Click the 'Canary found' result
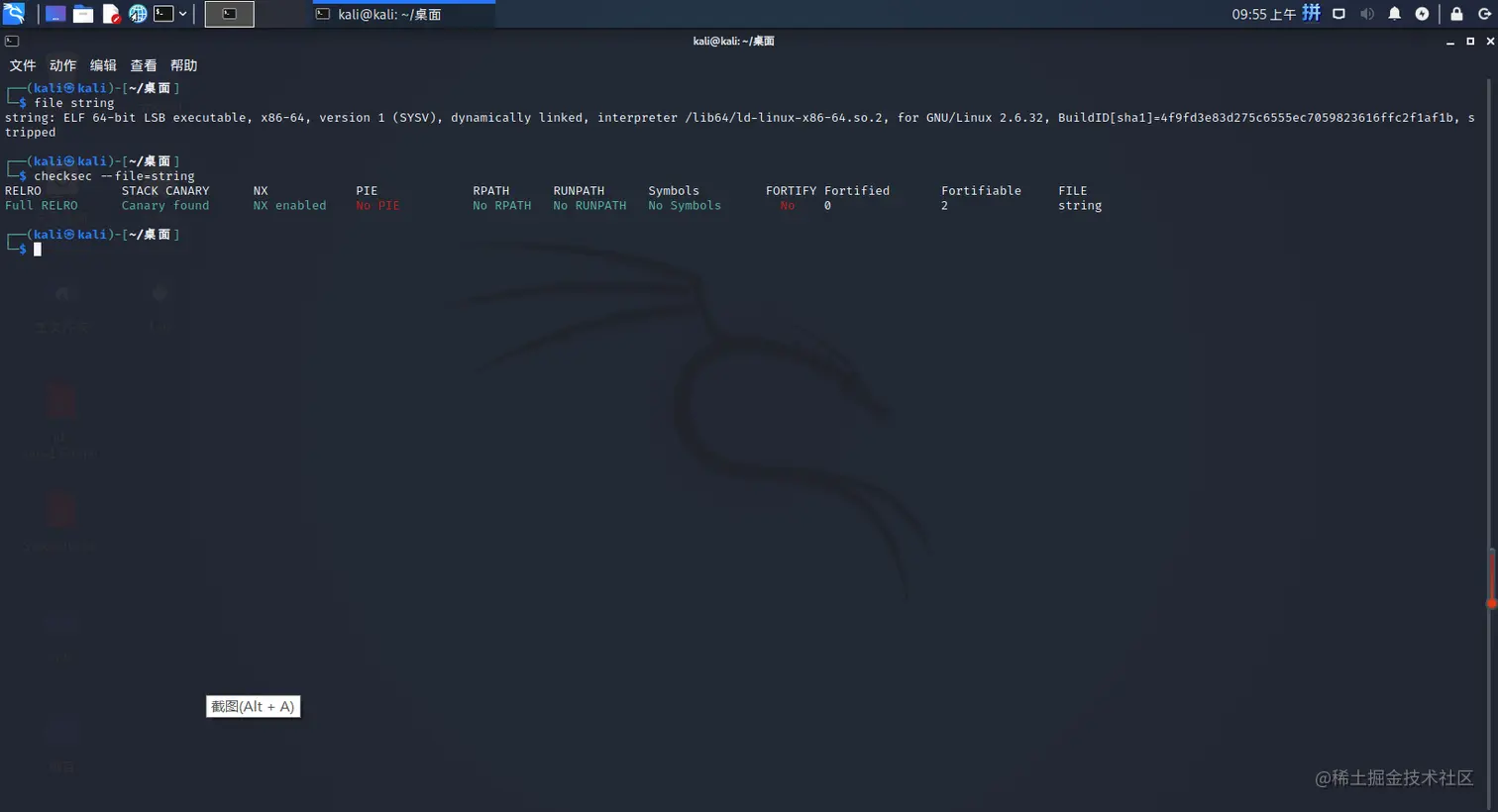1498x812 pixels. coord(165,206)
